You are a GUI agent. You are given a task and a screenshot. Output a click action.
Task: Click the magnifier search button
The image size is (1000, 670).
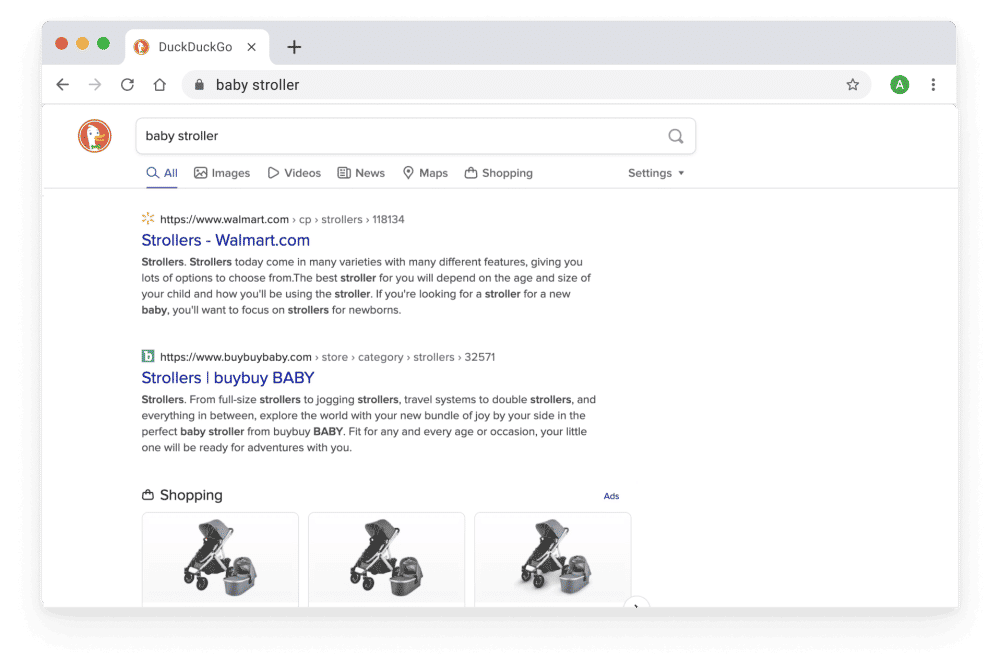click(x=675, y=136)
